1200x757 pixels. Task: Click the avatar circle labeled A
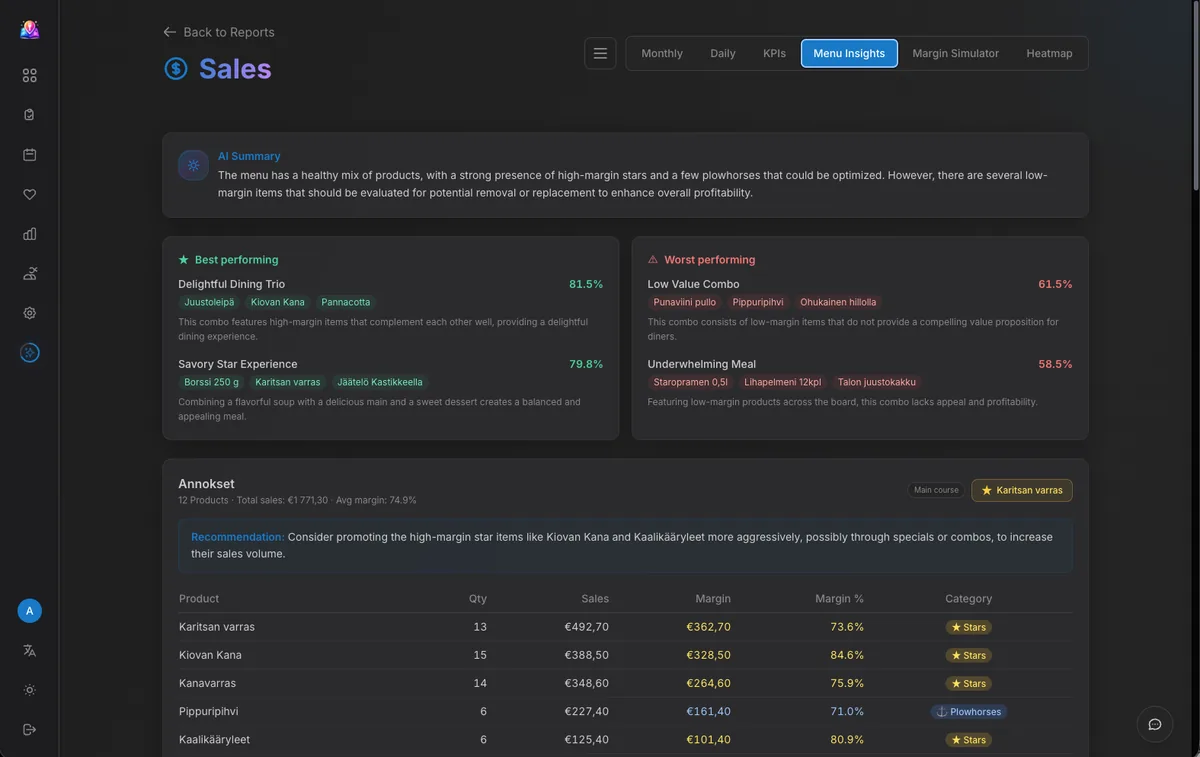[x=29, y=610]
